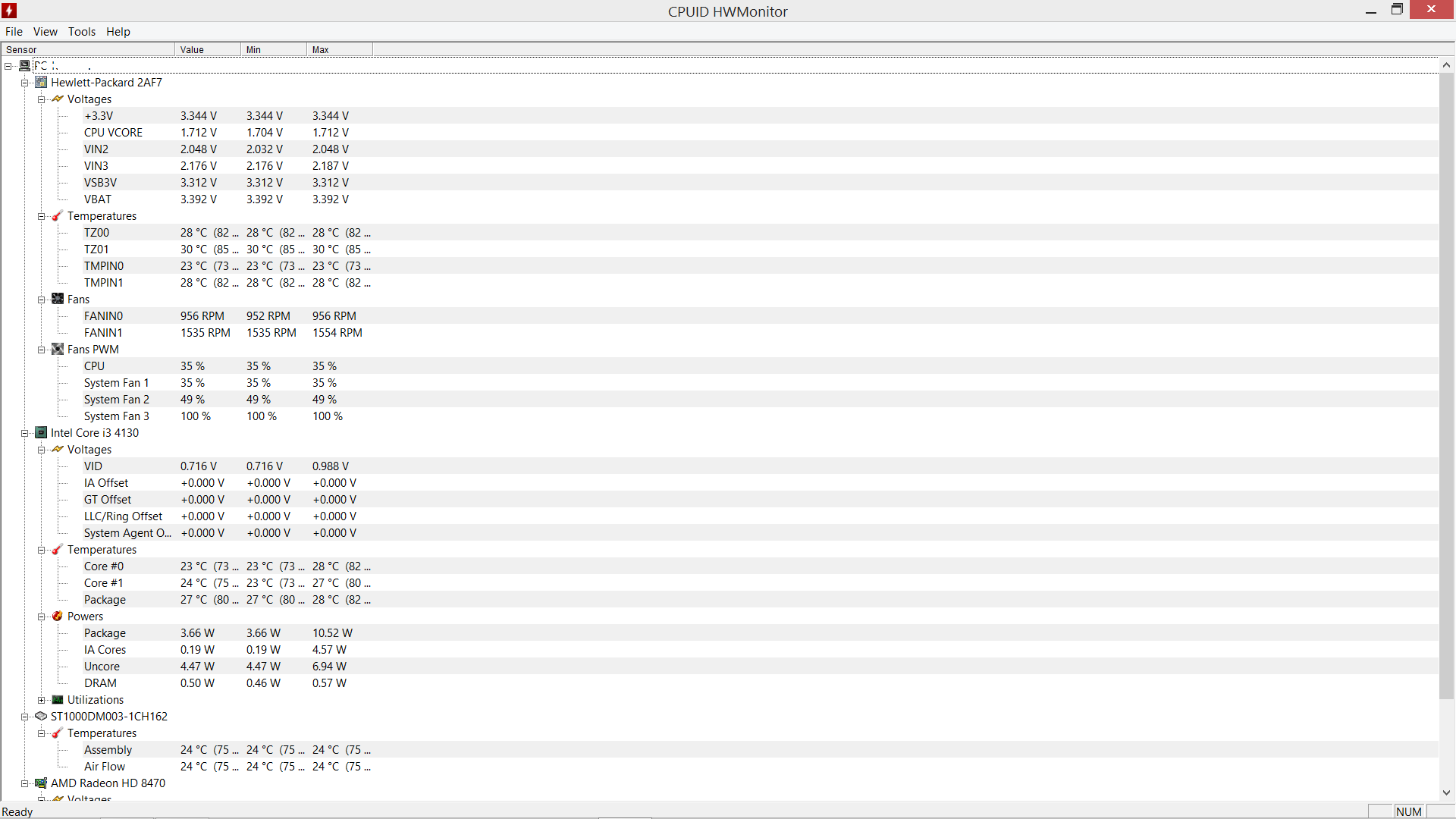Viewport: 1456px width, 819px height.
Task: Click the Temperatures icon under Intel Core i3
Action: [58, 549]
